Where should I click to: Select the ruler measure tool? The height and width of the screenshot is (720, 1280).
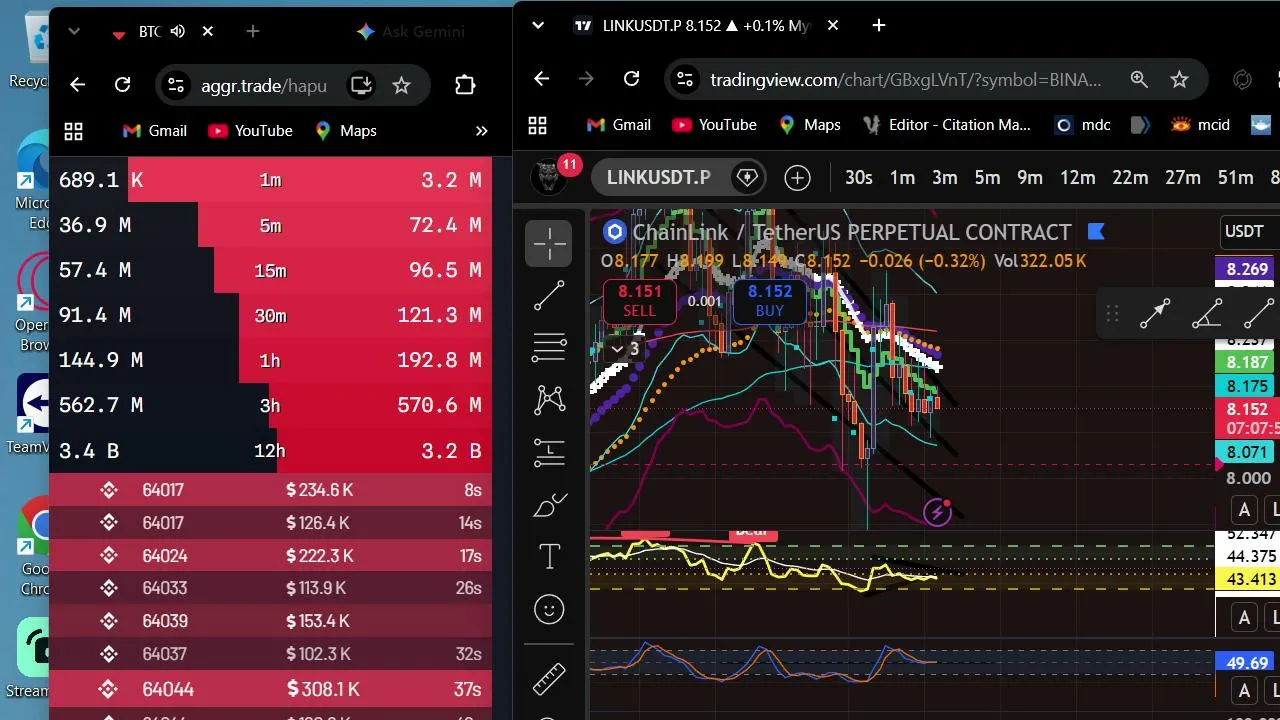pyautogui.click(x=549, y=678)
